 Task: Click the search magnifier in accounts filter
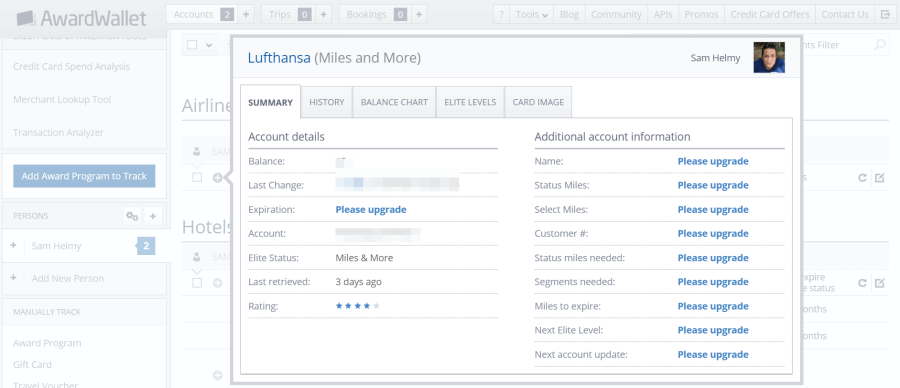pyautogui.click(x=879, y=45)
